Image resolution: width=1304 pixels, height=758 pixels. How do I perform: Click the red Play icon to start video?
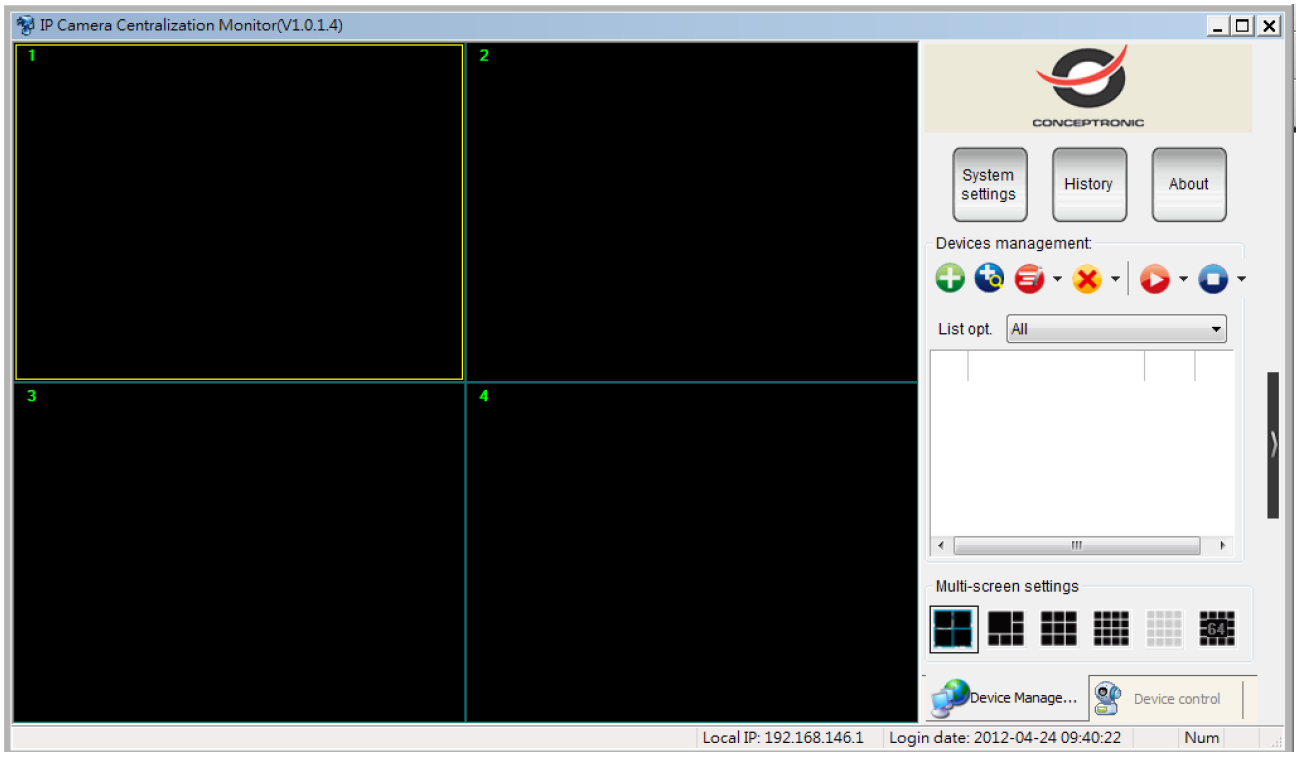click(1154, 279)
